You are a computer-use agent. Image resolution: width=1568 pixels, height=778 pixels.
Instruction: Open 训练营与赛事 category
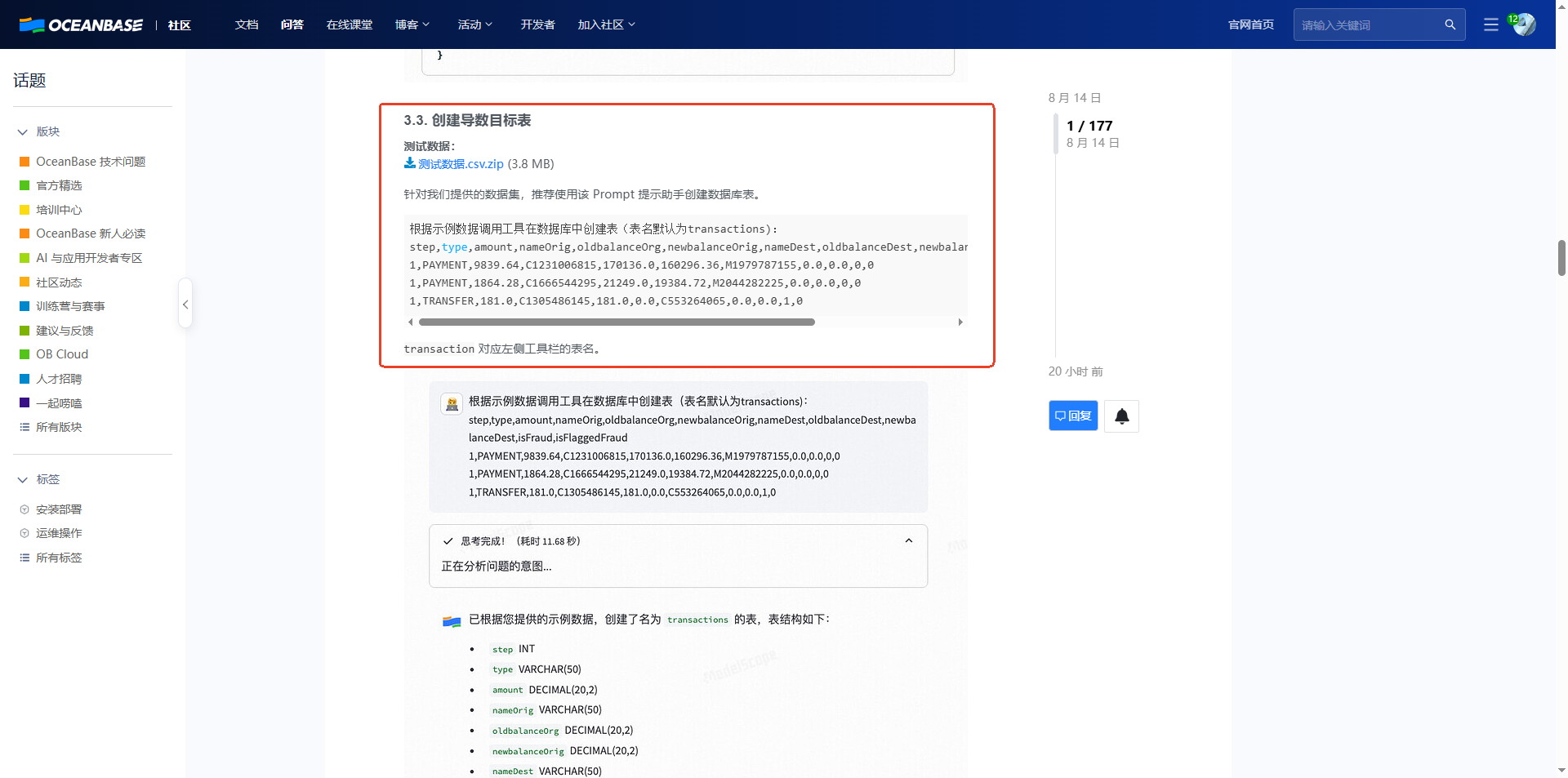(70, 306)
